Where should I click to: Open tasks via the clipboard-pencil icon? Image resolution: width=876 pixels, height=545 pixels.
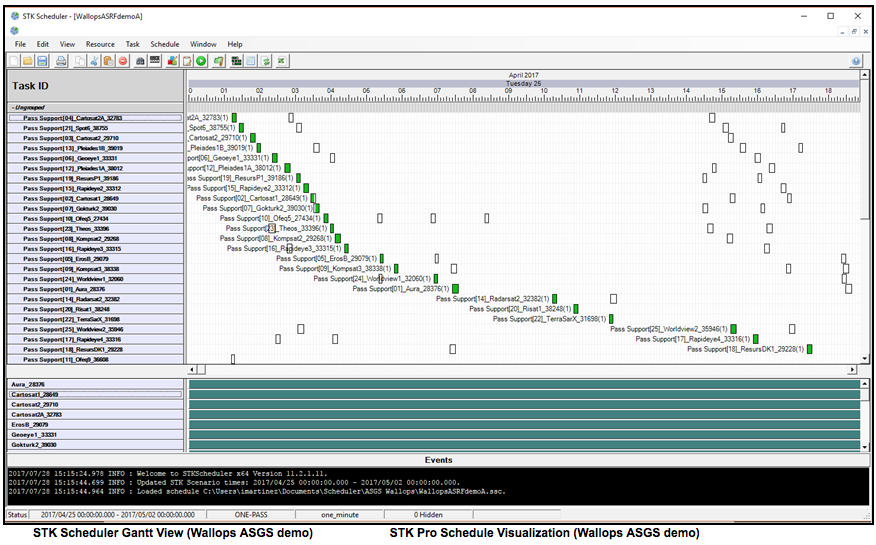click(x=187, y=61)
